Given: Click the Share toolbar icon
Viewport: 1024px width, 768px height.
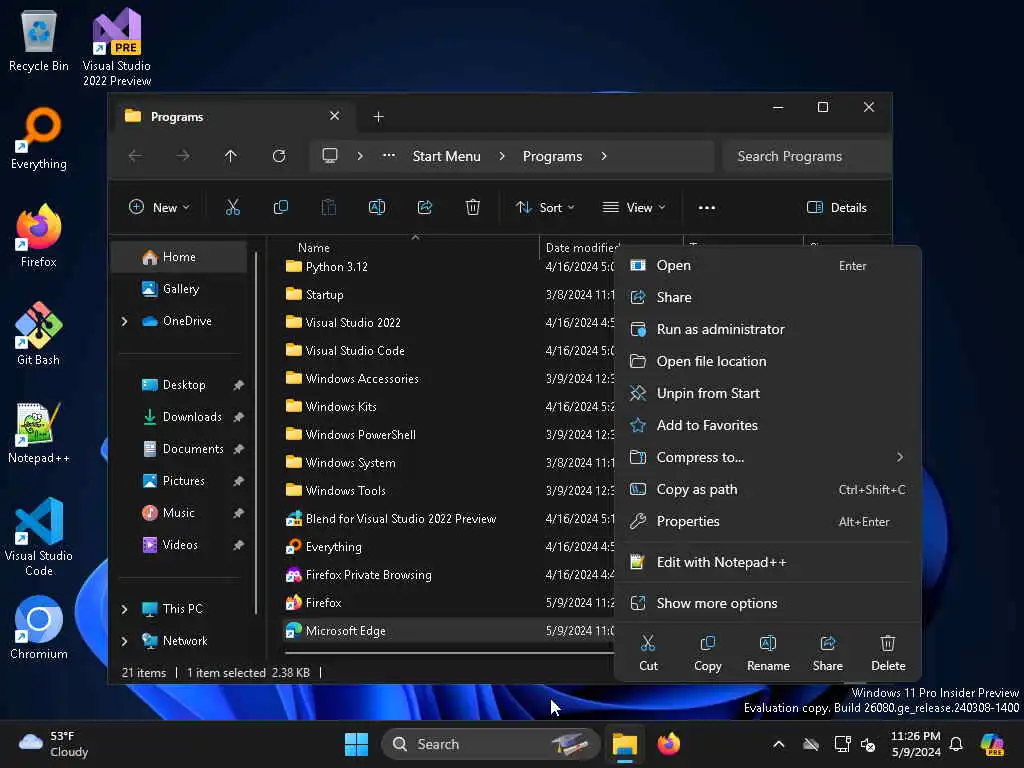Looking at the screenshot, I should click(x=424, y=208).
